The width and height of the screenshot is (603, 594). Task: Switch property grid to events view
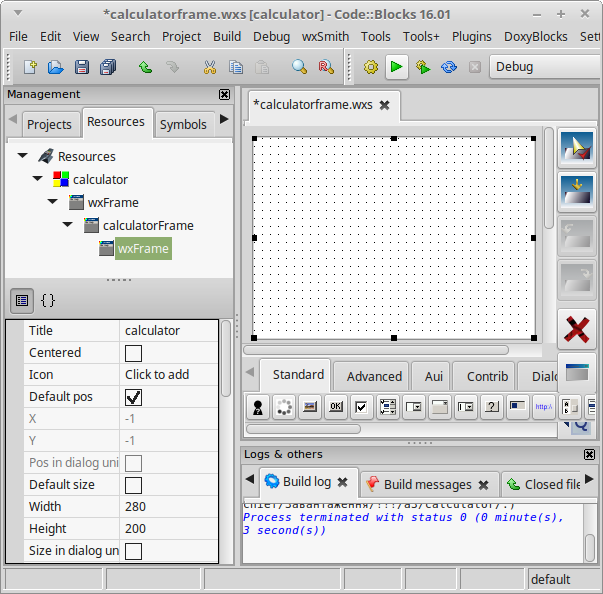tap(48, 301)
